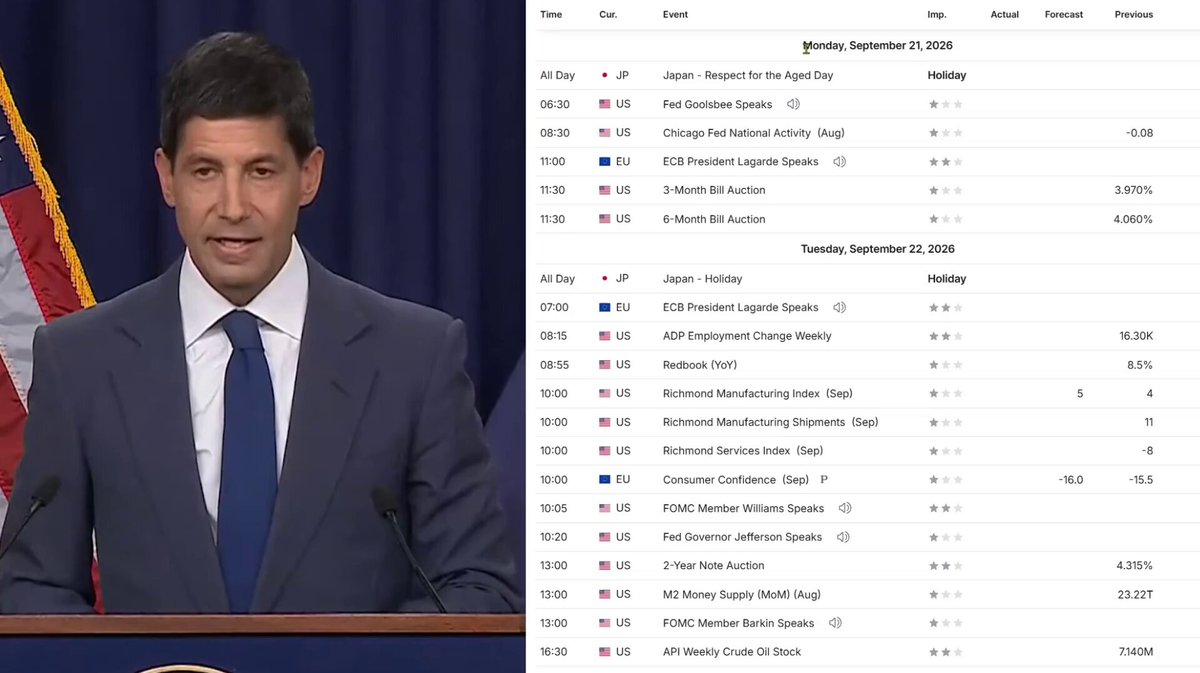This screenshot has width=1200, height=673.
Task: Click the Imp. column header
Action: coord(937,15)
